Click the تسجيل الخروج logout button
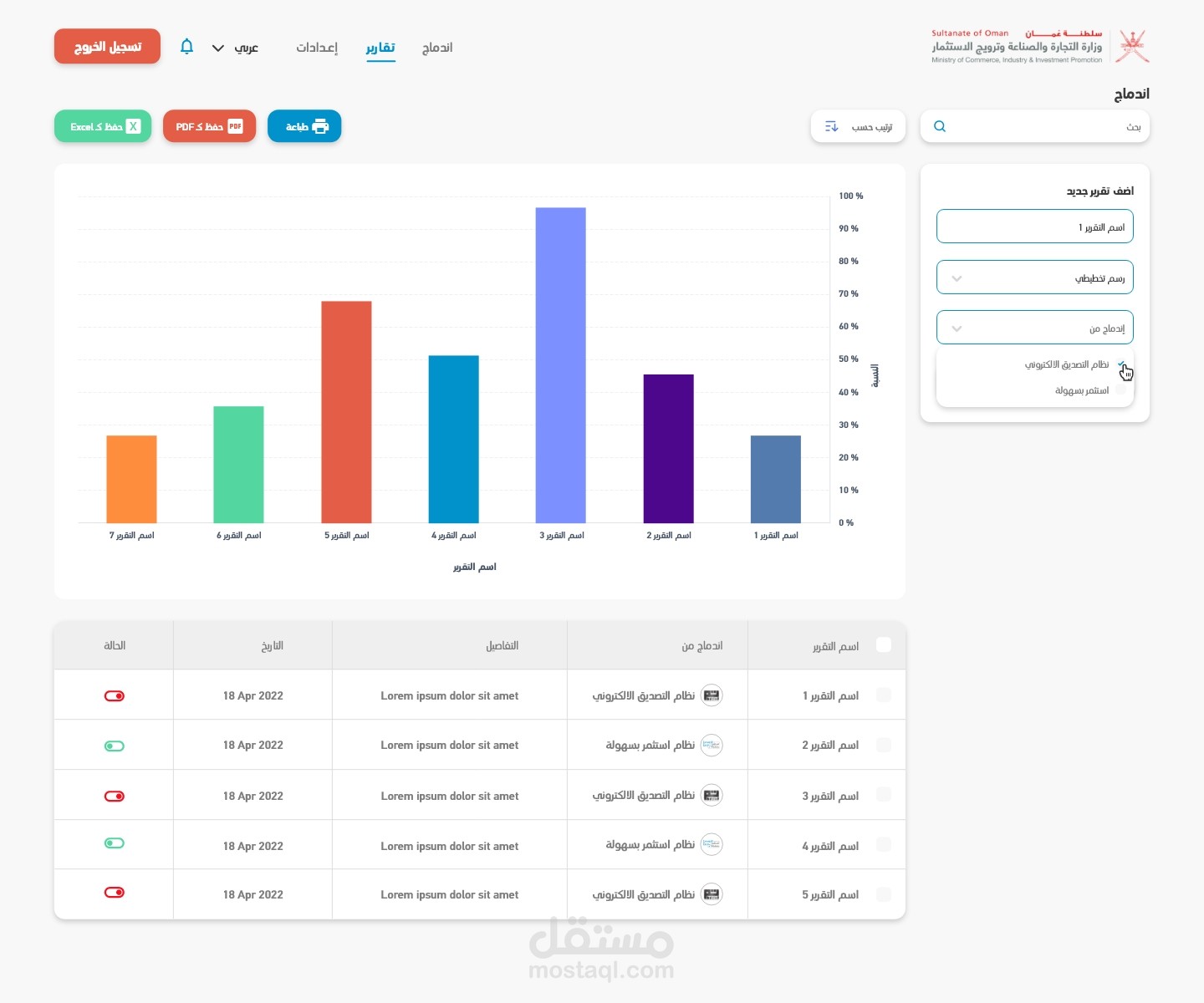1204x1003 pixels. (x=107, y=47)
